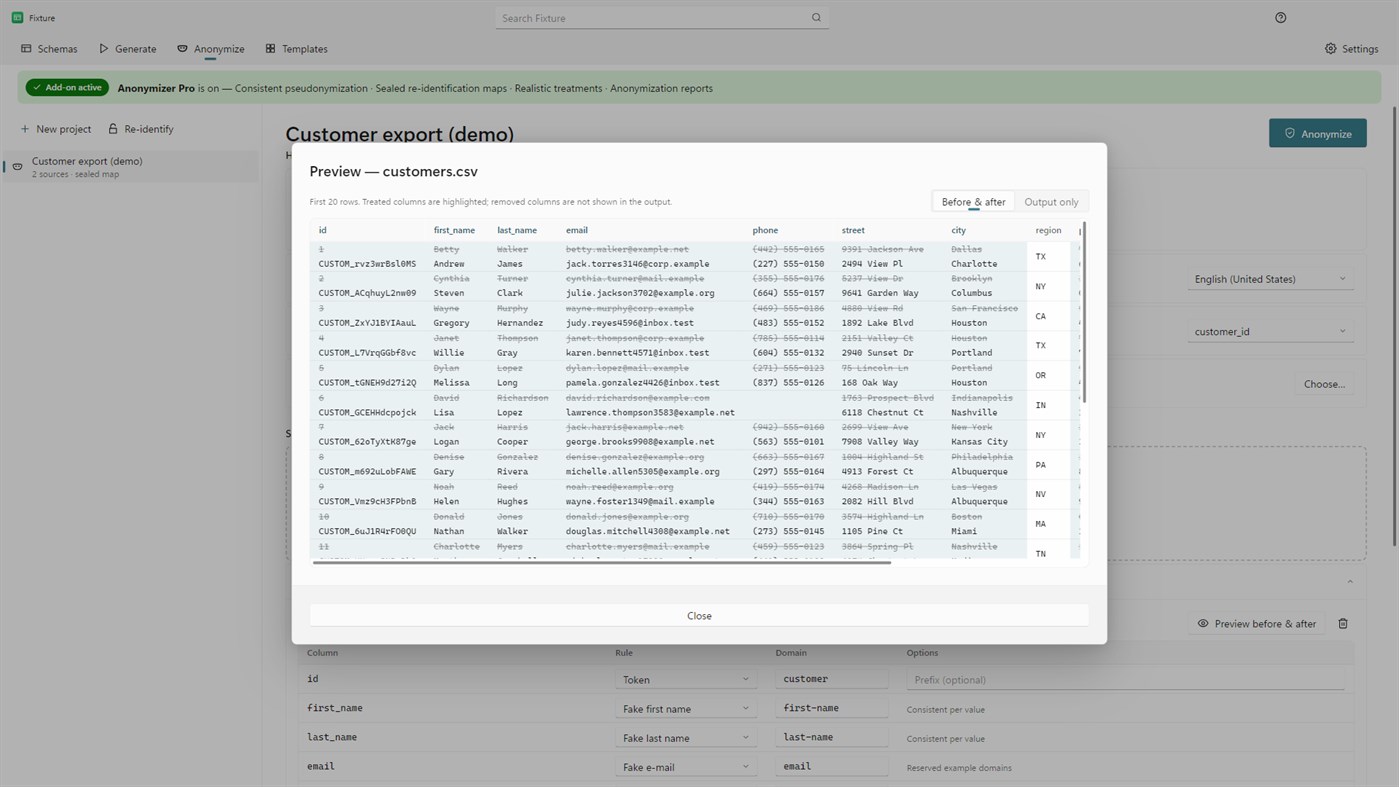
Task: Click the street column header
Action: 853,230
